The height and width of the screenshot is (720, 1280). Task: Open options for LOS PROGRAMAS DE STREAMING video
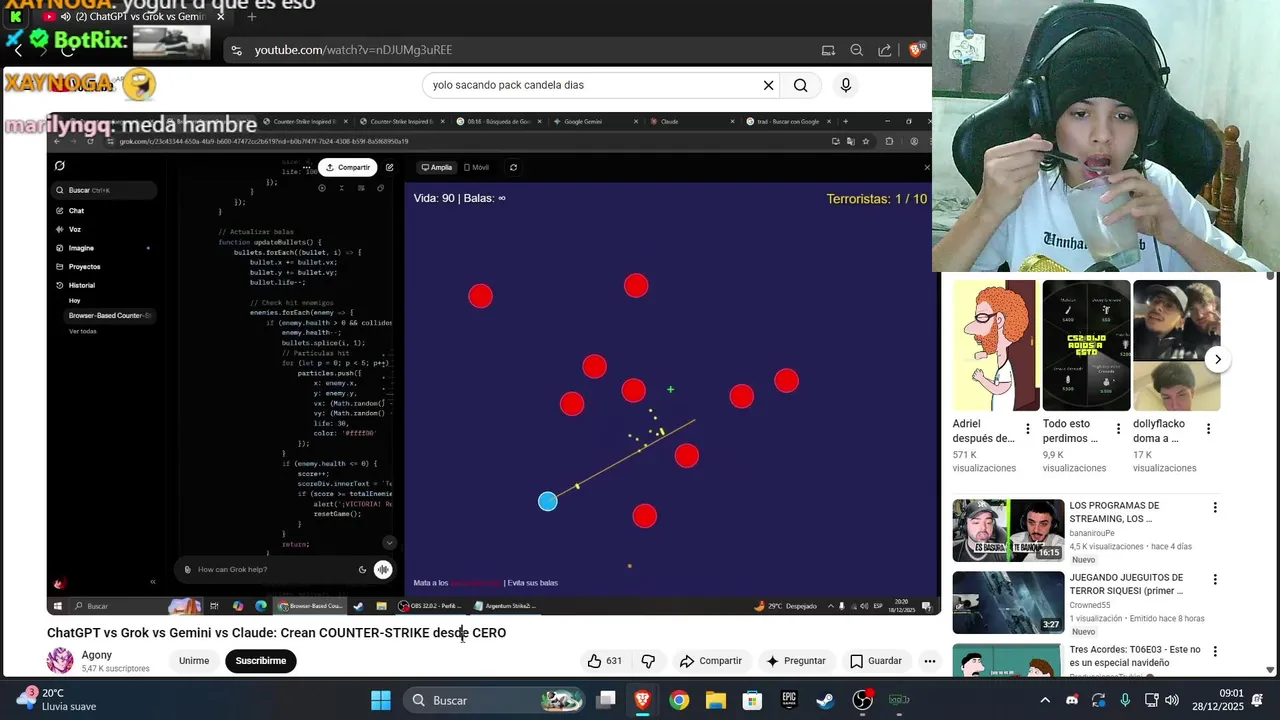click(1215, 508)
